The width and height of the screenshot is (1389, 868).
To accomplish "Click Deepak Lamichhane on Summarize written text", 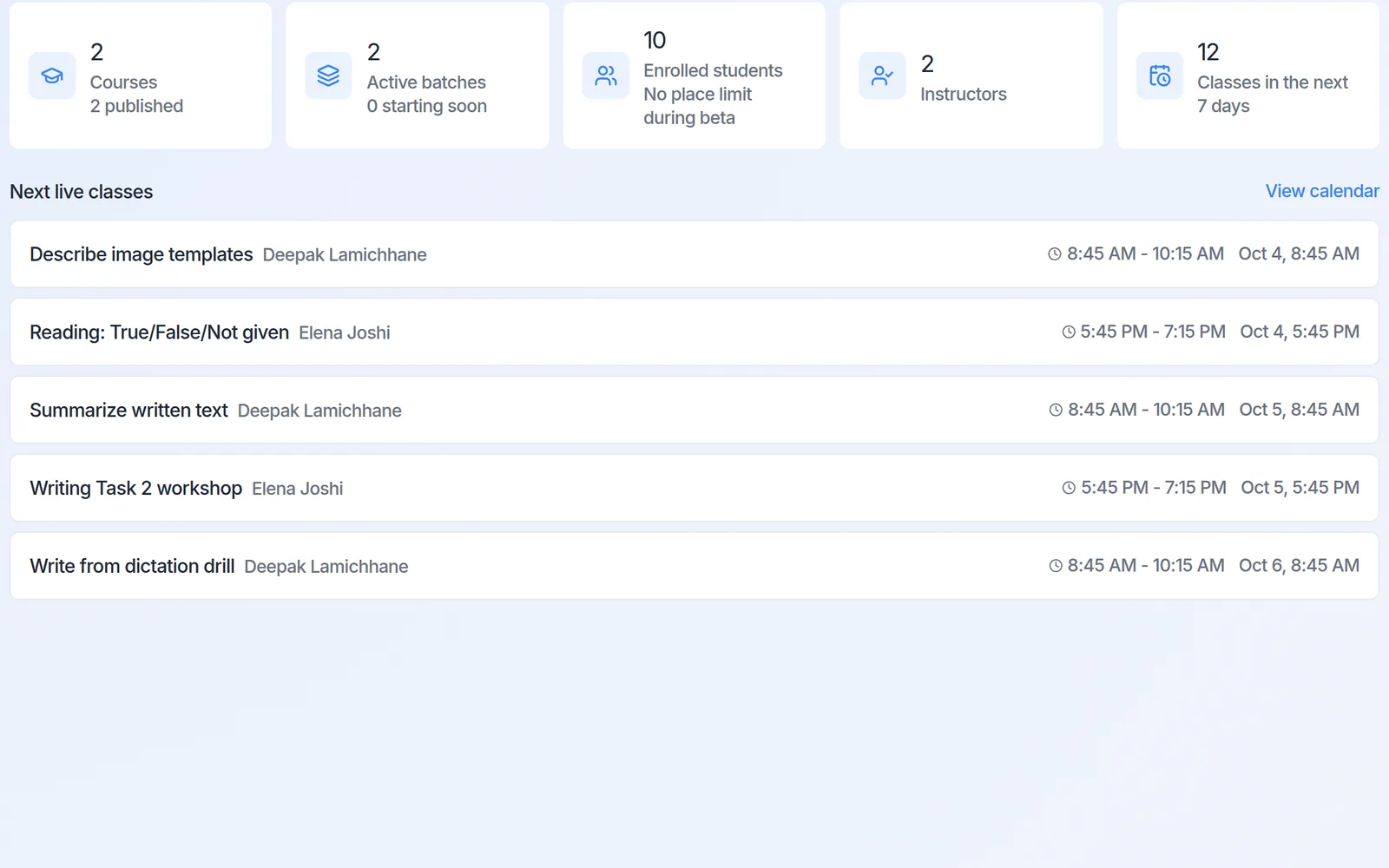I will (x=319, y=411).
